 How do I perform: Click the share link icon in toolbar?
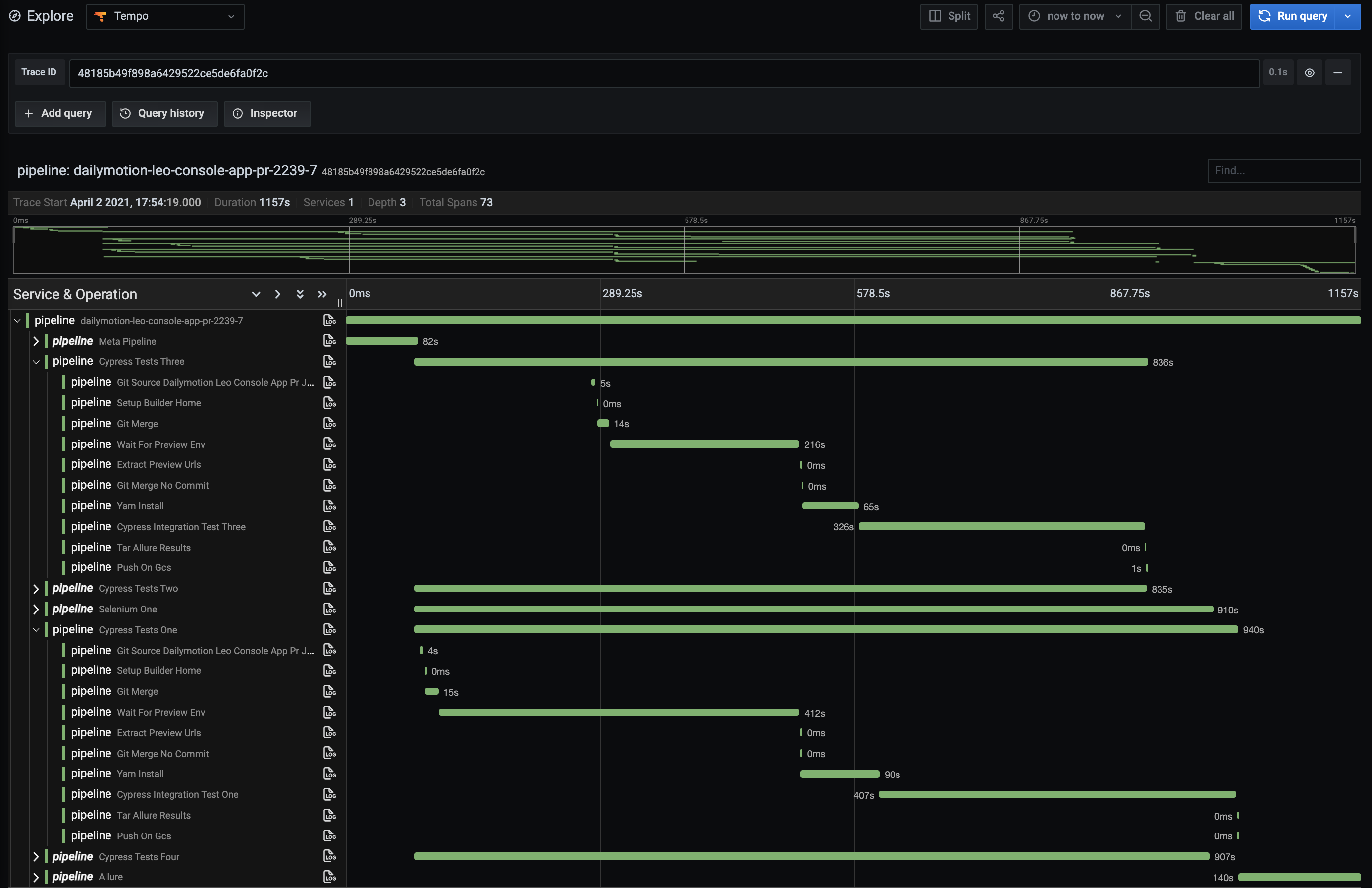[998, 16]
